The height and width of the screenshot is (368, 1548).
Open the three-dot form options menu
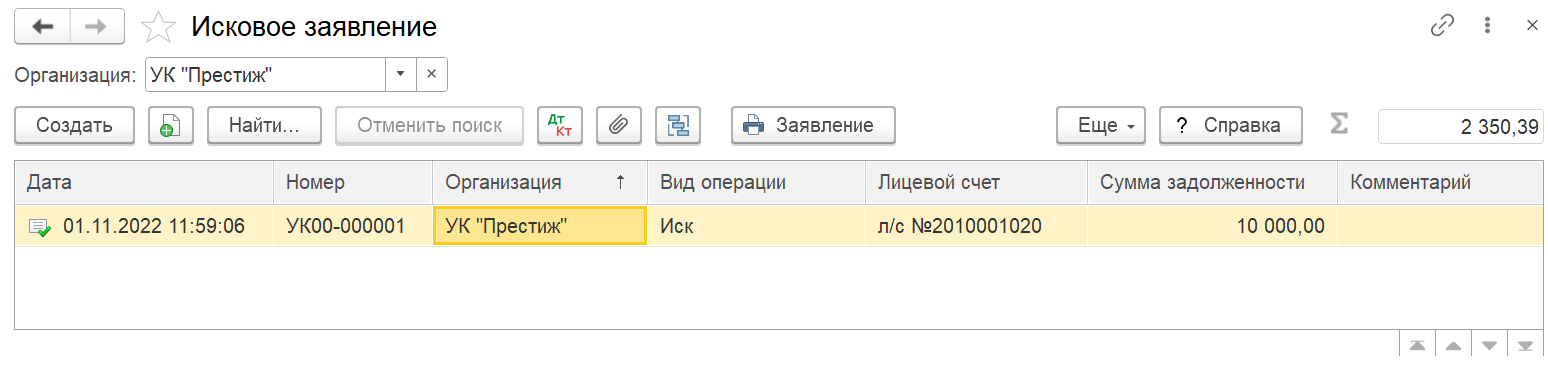click(x=1489, y=26)
